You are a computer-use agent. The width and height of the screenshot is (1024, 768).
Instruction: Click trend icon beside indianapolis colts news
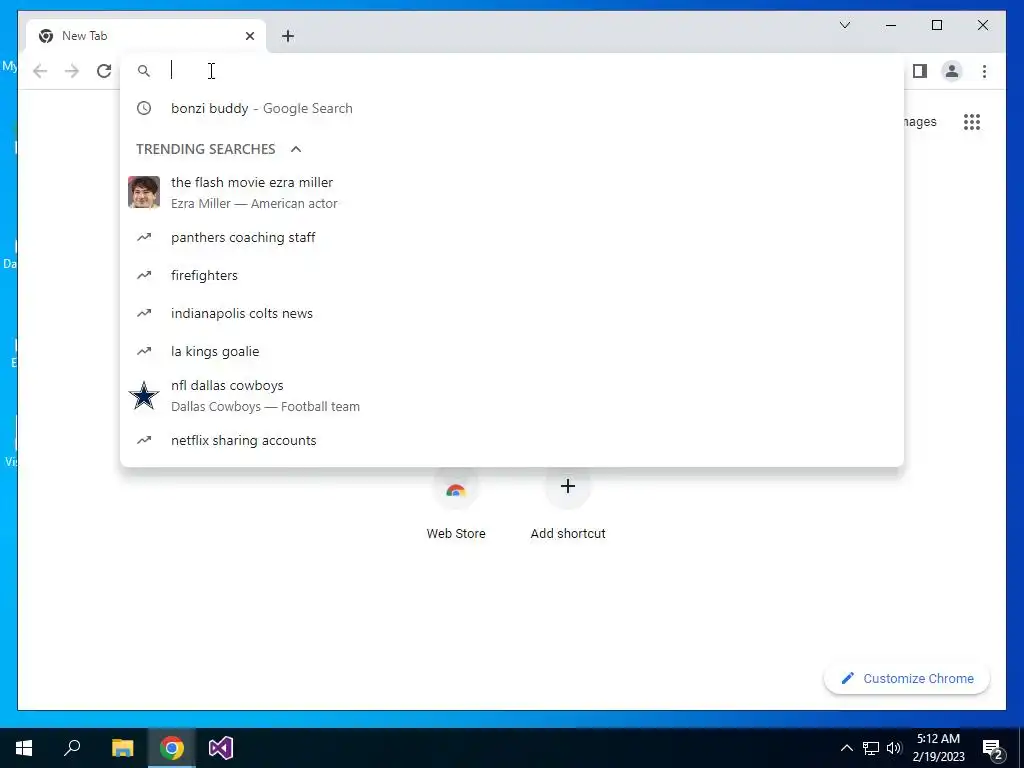click(144, 313)
